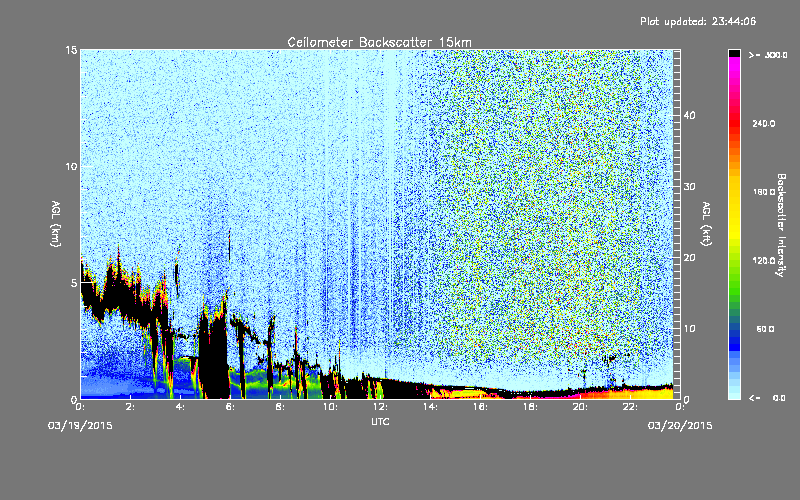800x500 pixels.
Task: Click the '<= 0.0' colorbar minimum label
Action: pyautogui.click(x=768, y=398)
